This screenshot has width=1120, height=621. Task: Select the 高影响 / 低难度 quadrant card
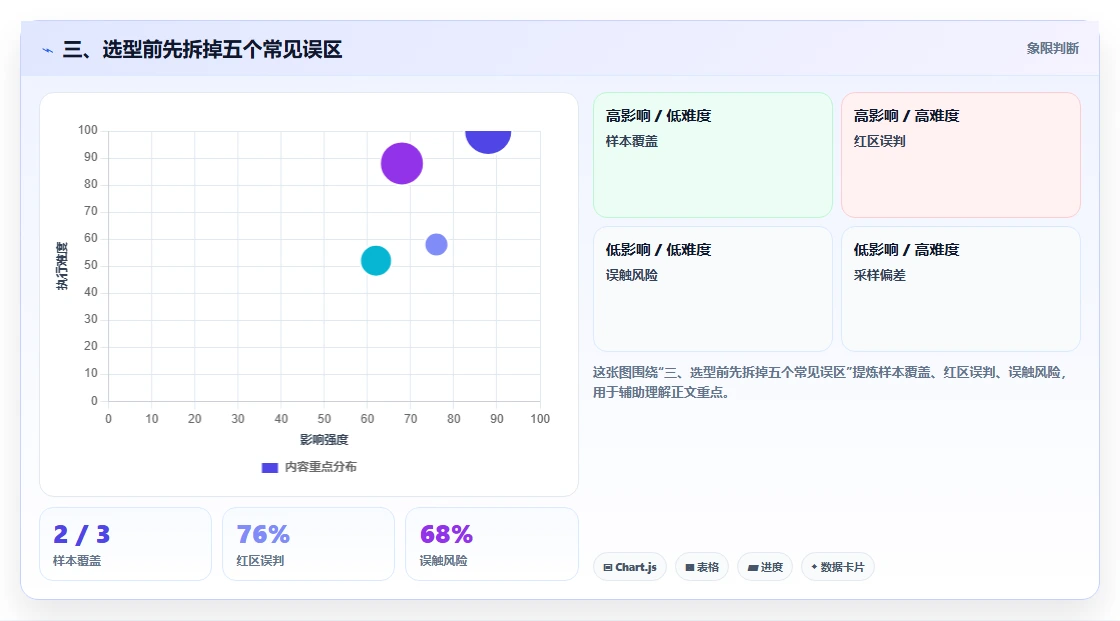[713, 155]
